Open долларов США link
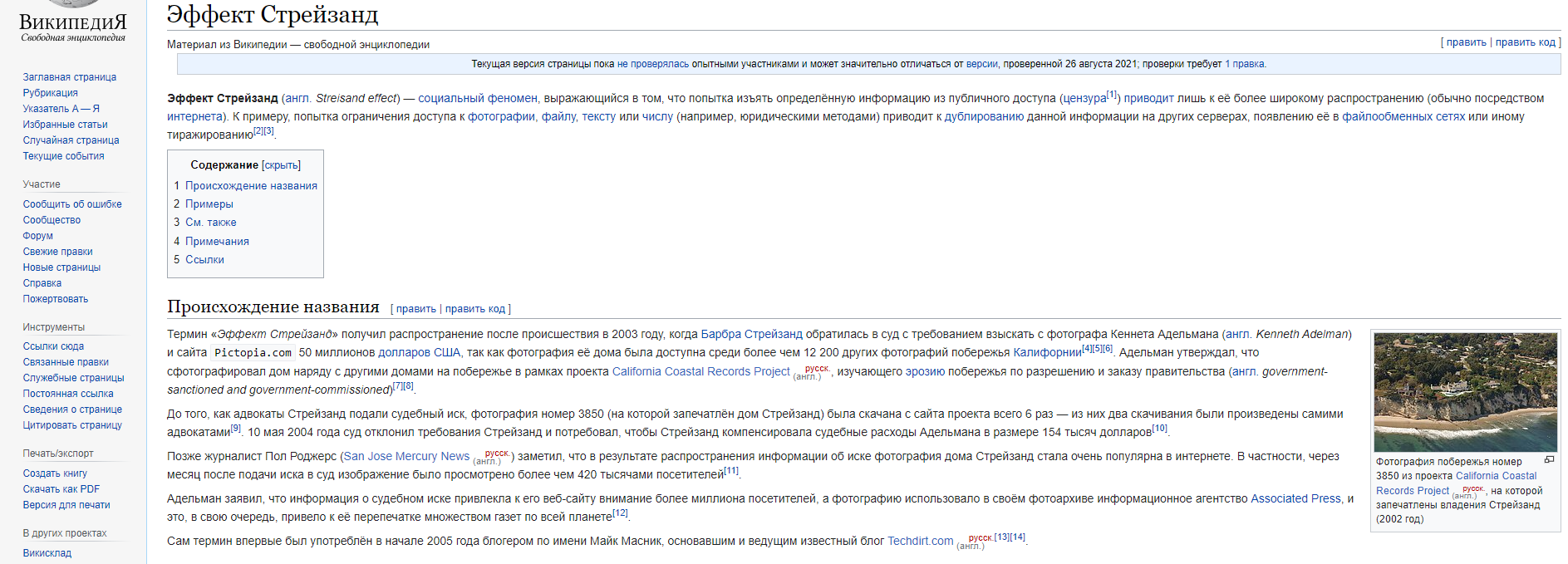 (420, 353)
